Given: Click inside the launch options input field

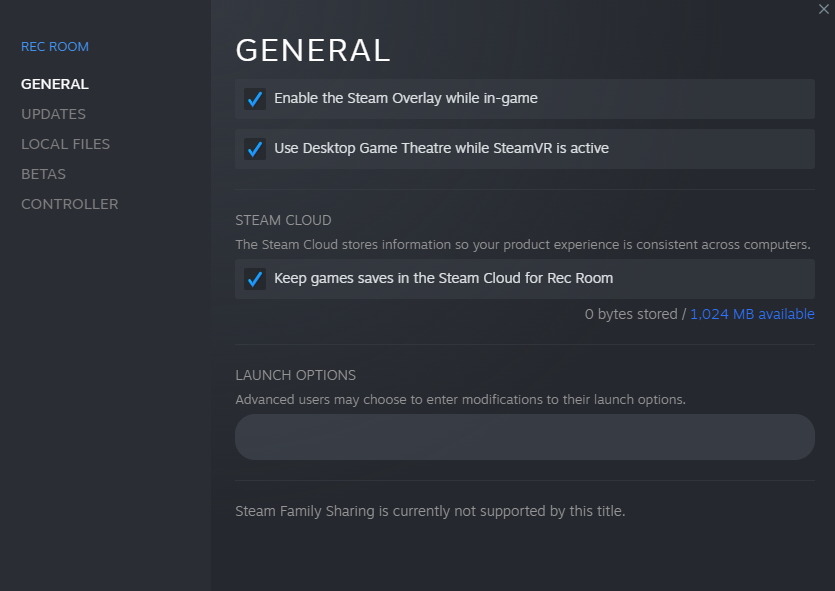Looking at the screenshot, I should click(x=524, y=437).
